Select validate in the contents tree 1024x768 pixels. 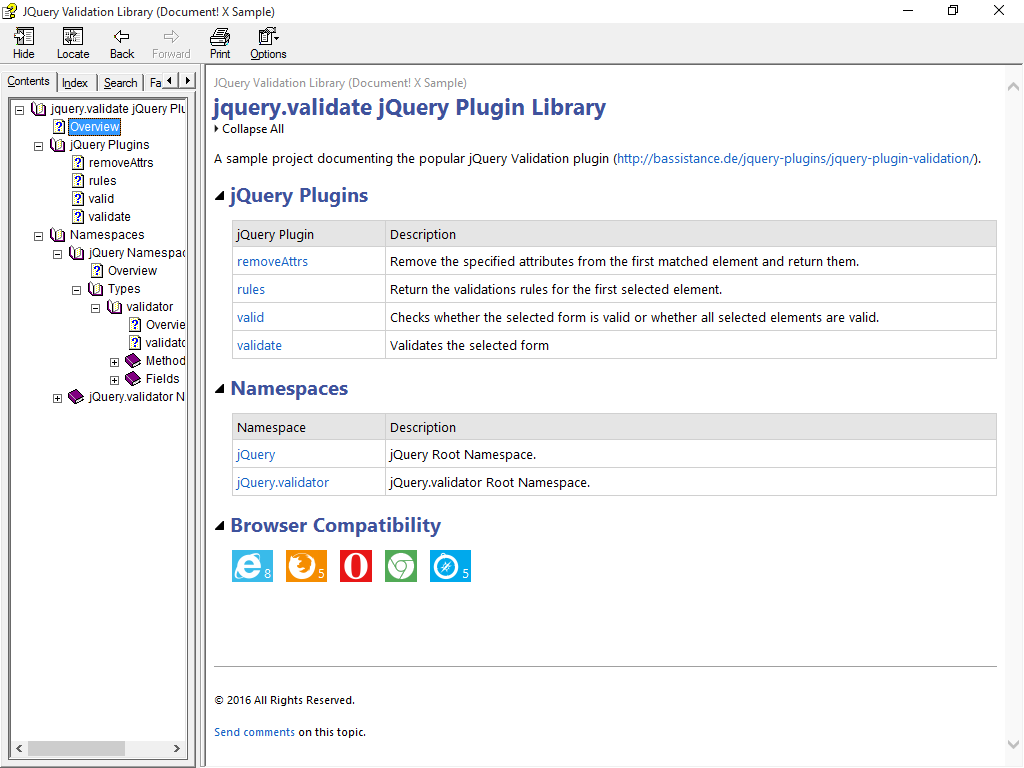pyautogui.click(x=110, y=216)
